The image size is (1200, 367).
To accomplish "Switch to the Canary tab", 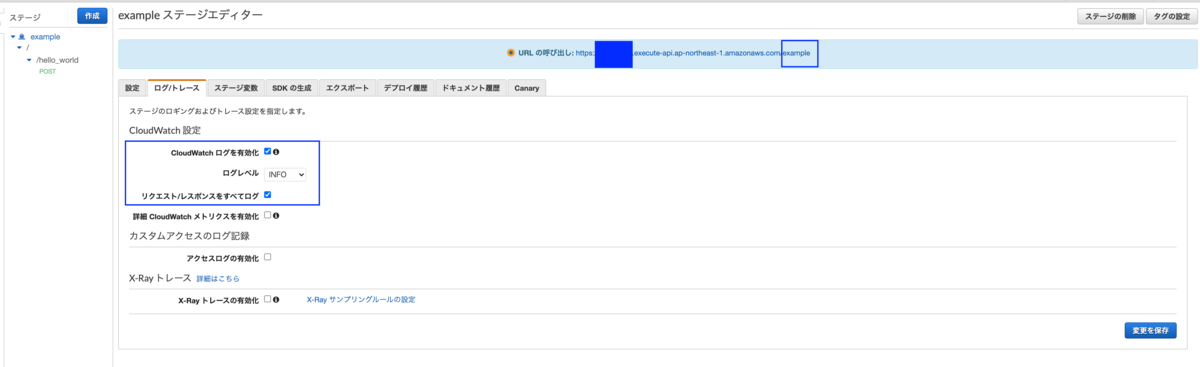I will pyautogui.click(x=527, y=88).
